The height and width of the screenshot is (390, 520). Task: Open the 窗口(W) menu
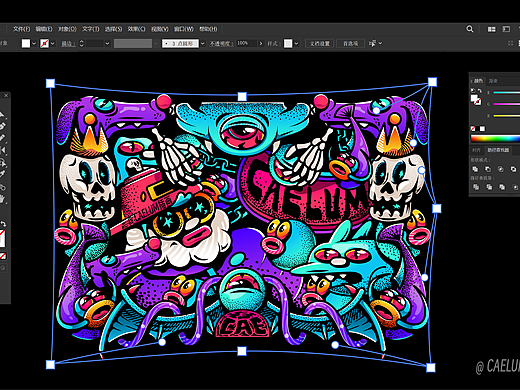(184, 29)
